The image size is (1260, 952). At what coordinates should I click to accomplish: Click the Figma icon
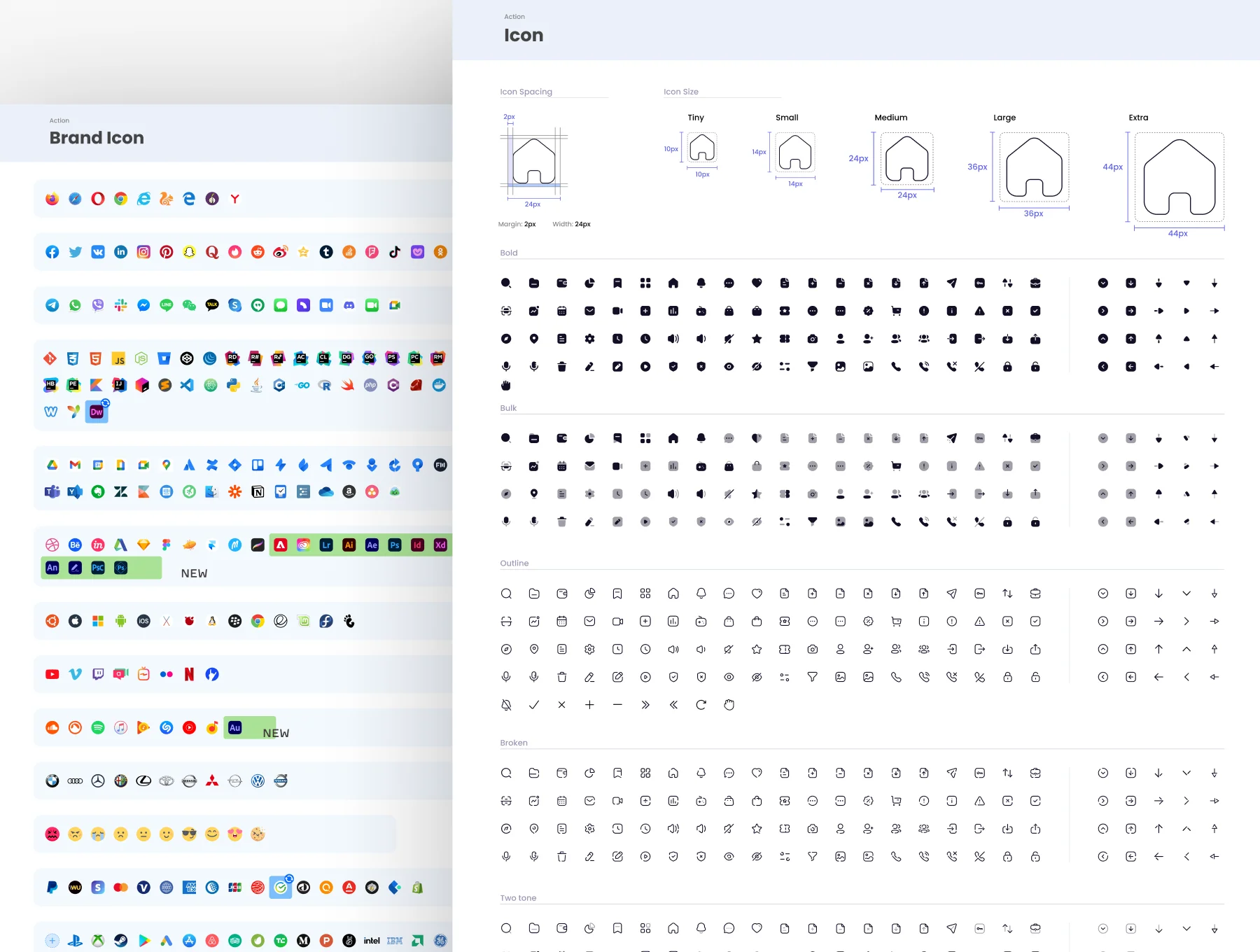coord(167,545)
